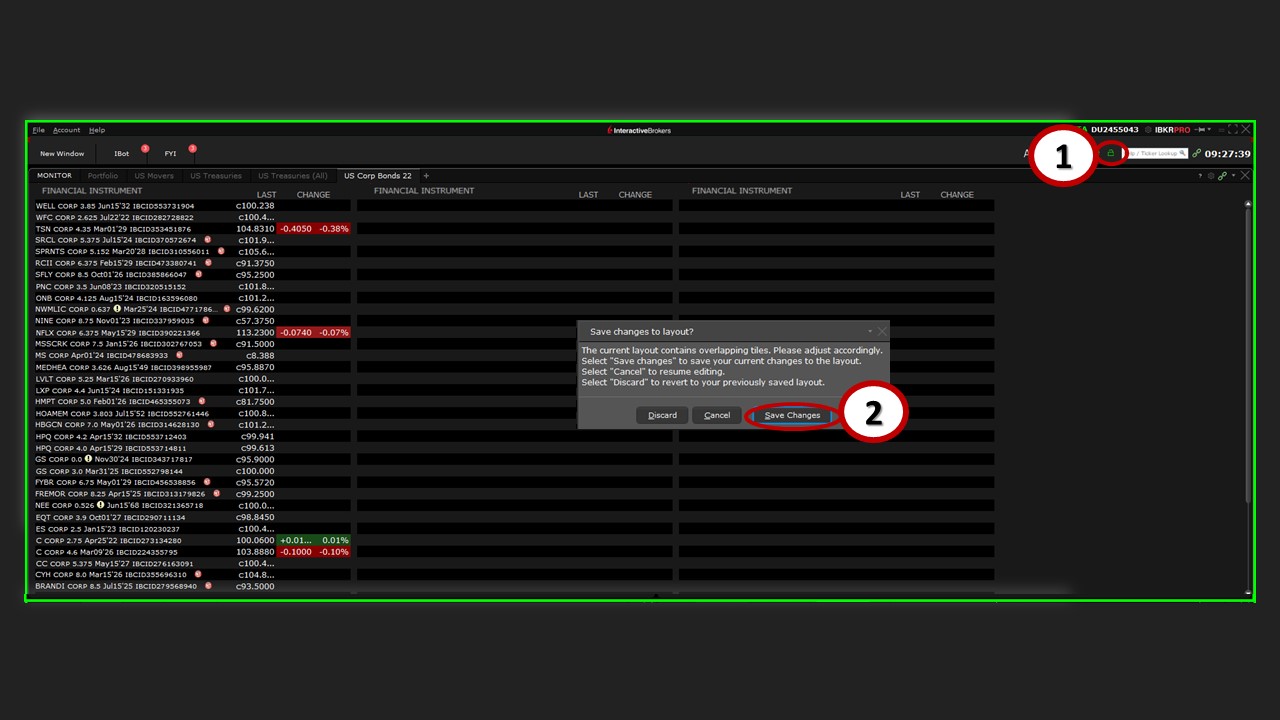
Task: Expand the dropdown arrow in the monitor panel header
Action: (1233, 176)
